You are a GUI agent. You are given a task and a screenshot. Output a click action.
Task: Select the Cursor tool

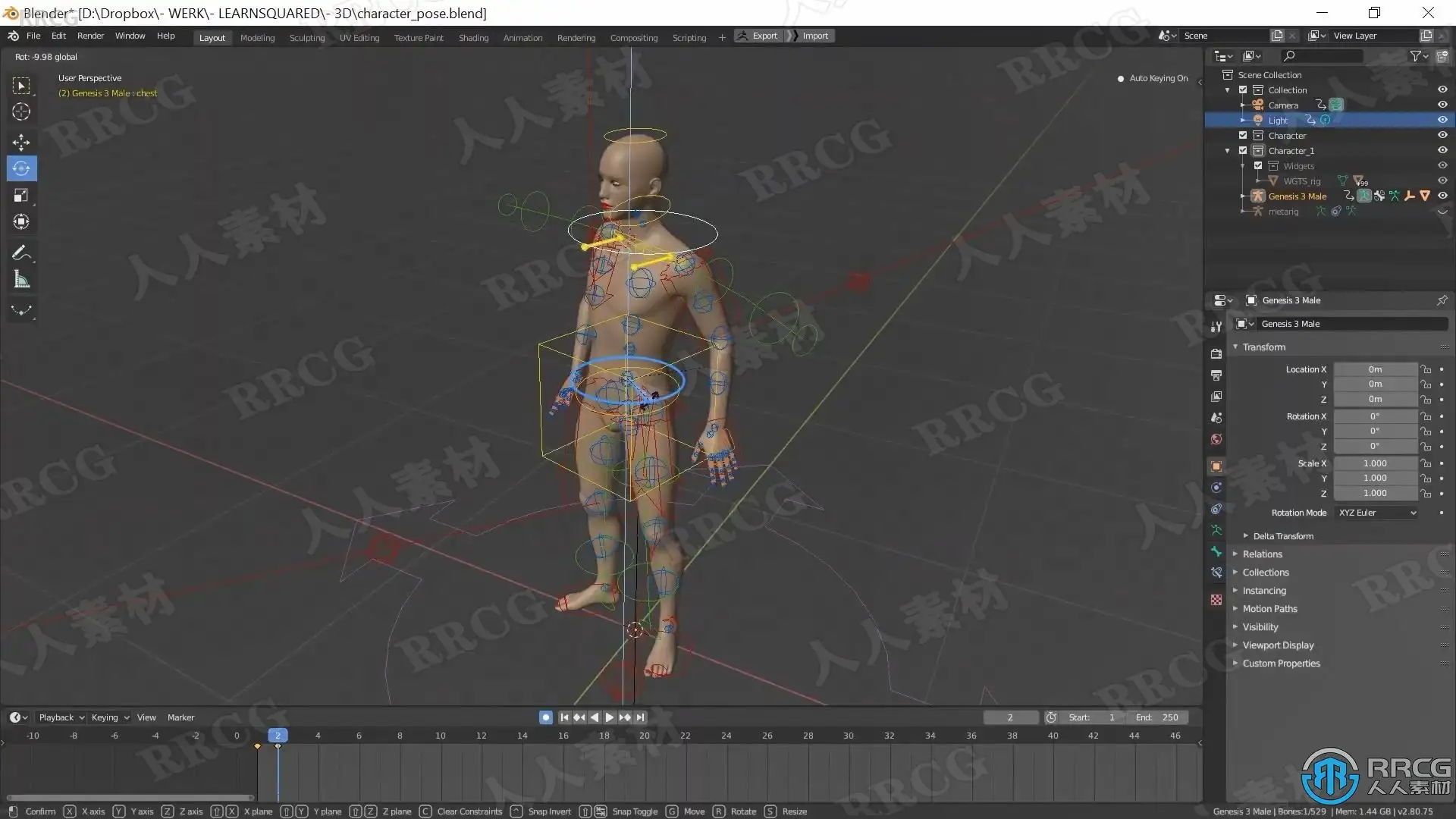pos(21,112)
